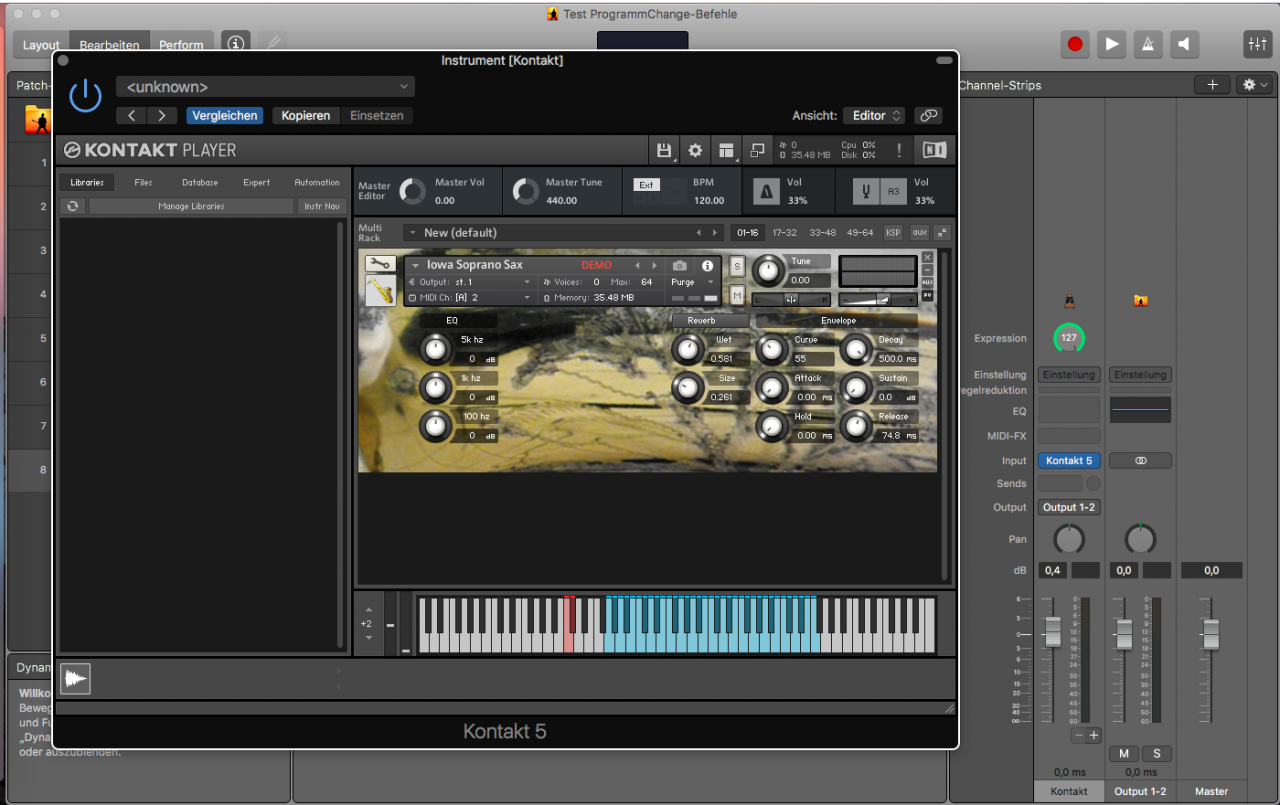
Task: Click MainStage record button
Action: point(1075,44)
